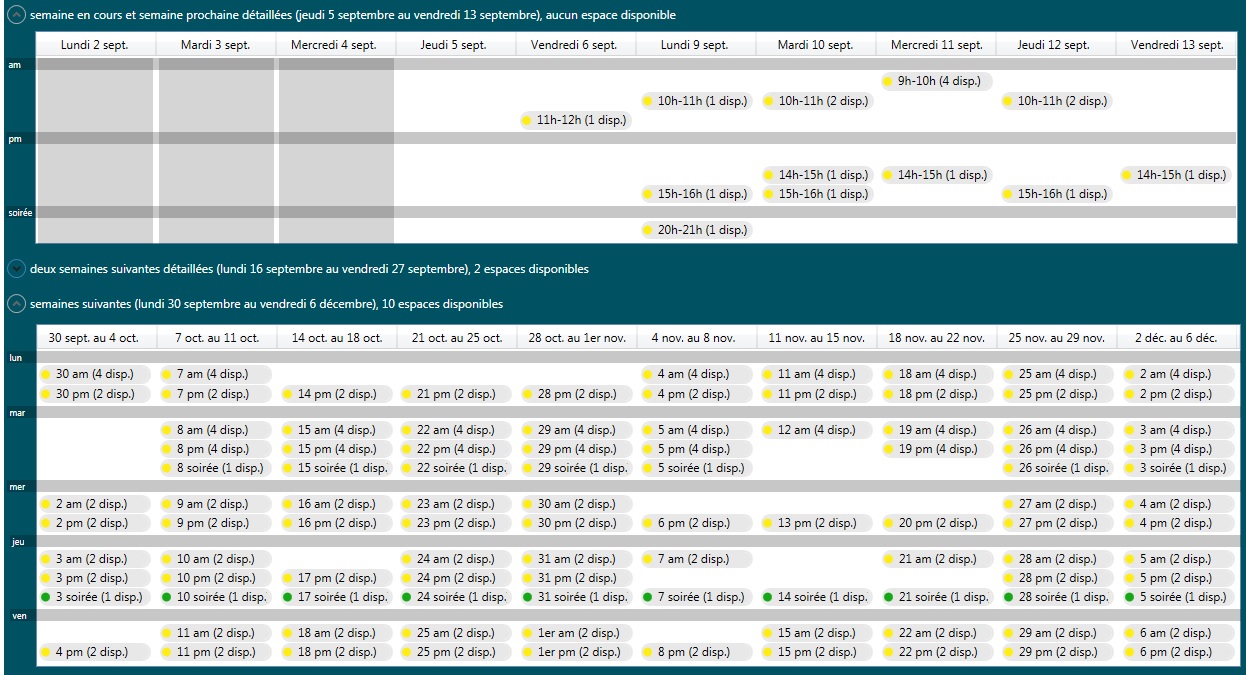Click the Vendredi 13 sept. column header
1246x675 pixels.
pos(1176,45)
